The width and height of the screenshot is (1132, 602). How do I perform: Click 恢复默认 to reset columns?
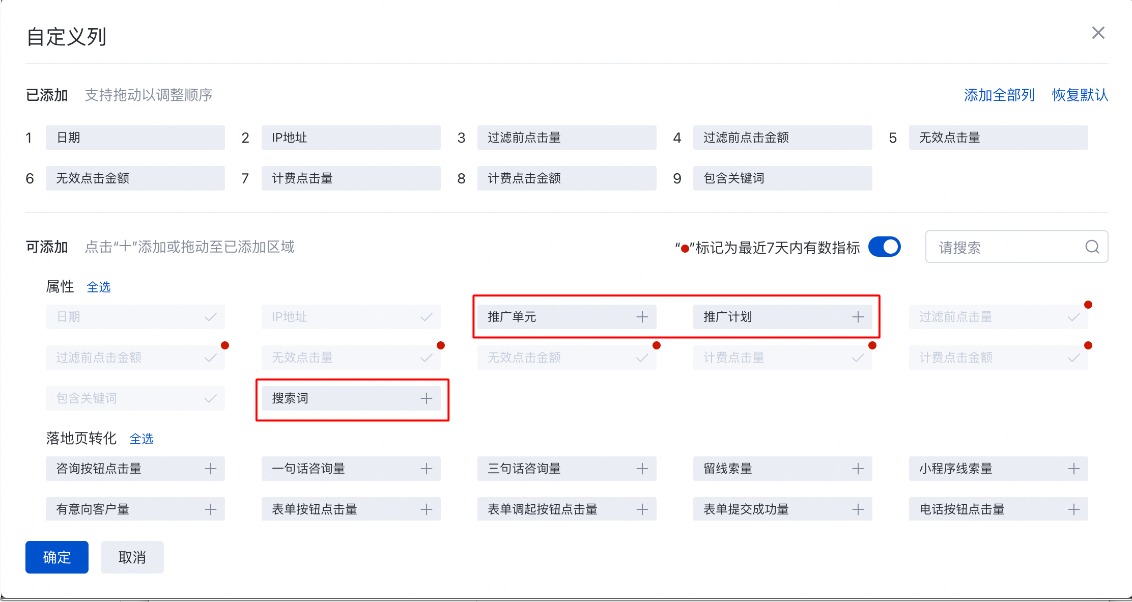pos(1080,95)
